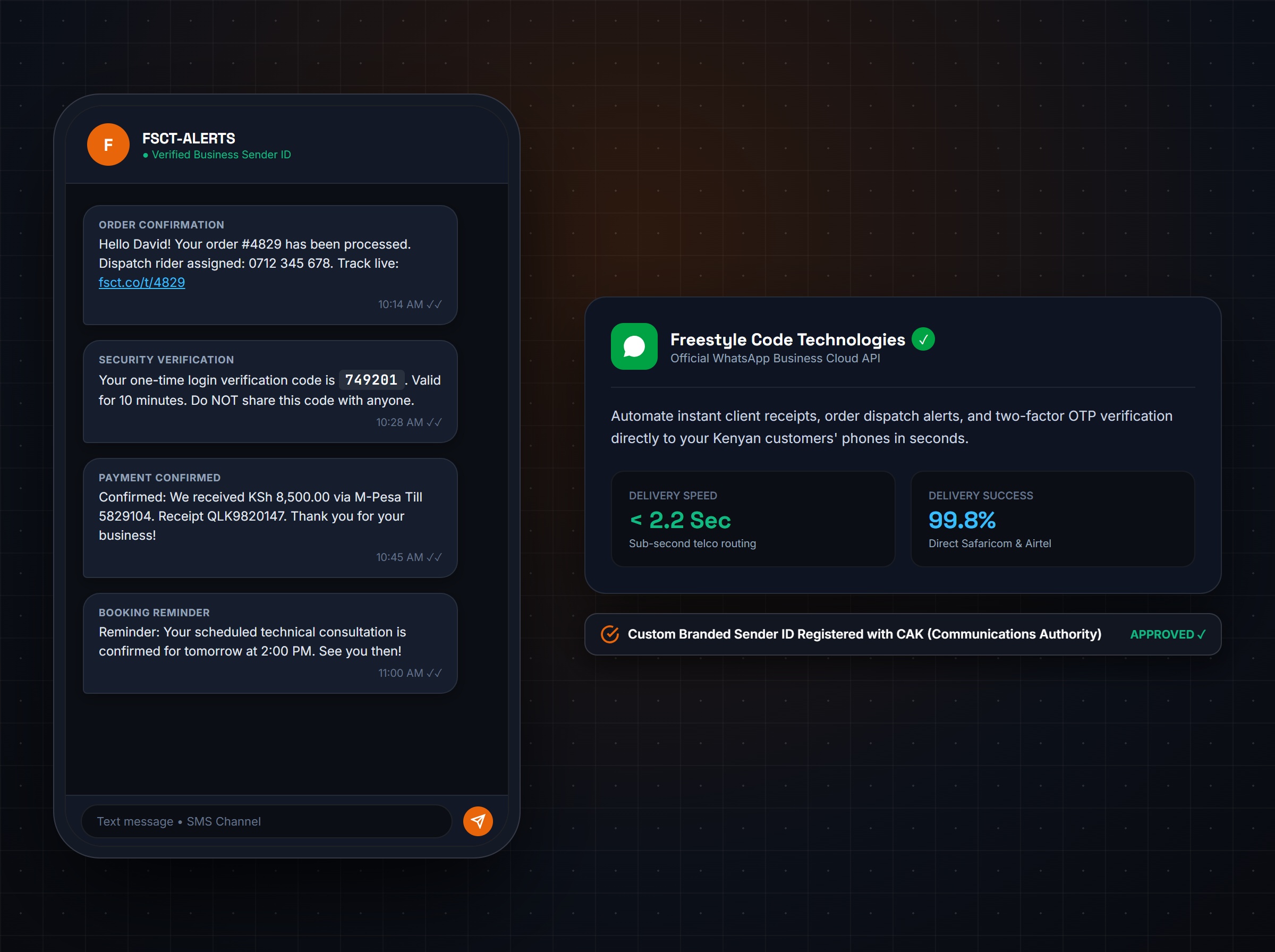Click the DELIVERY SUCCESS label

(x=981, y=496)
